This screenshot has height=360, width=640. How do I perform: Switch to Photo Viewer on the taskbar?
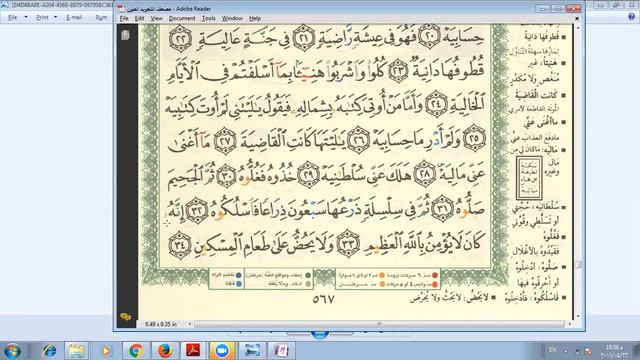pyautogui.click(x=252, y=351)
